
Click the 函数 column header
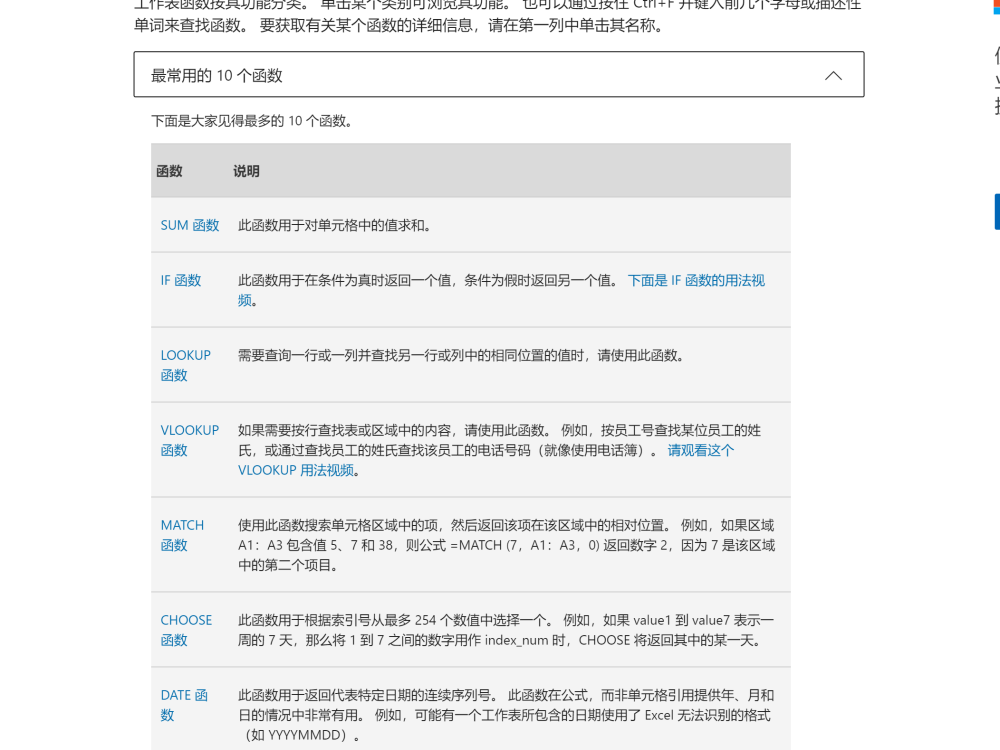(169, 171)
